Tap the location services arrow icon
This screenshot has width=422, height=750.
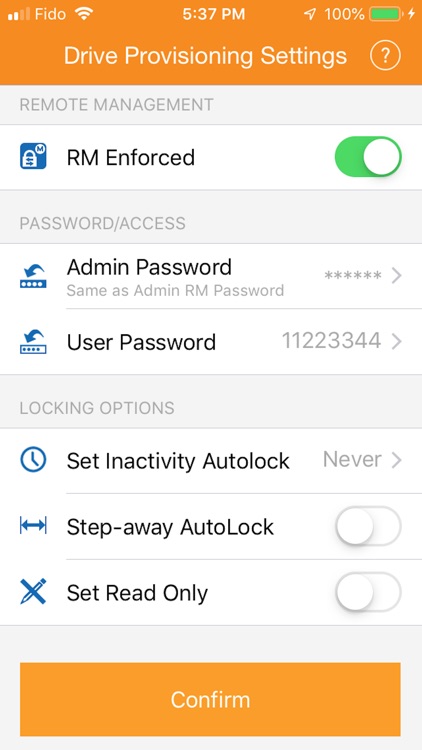click(310, 14)
